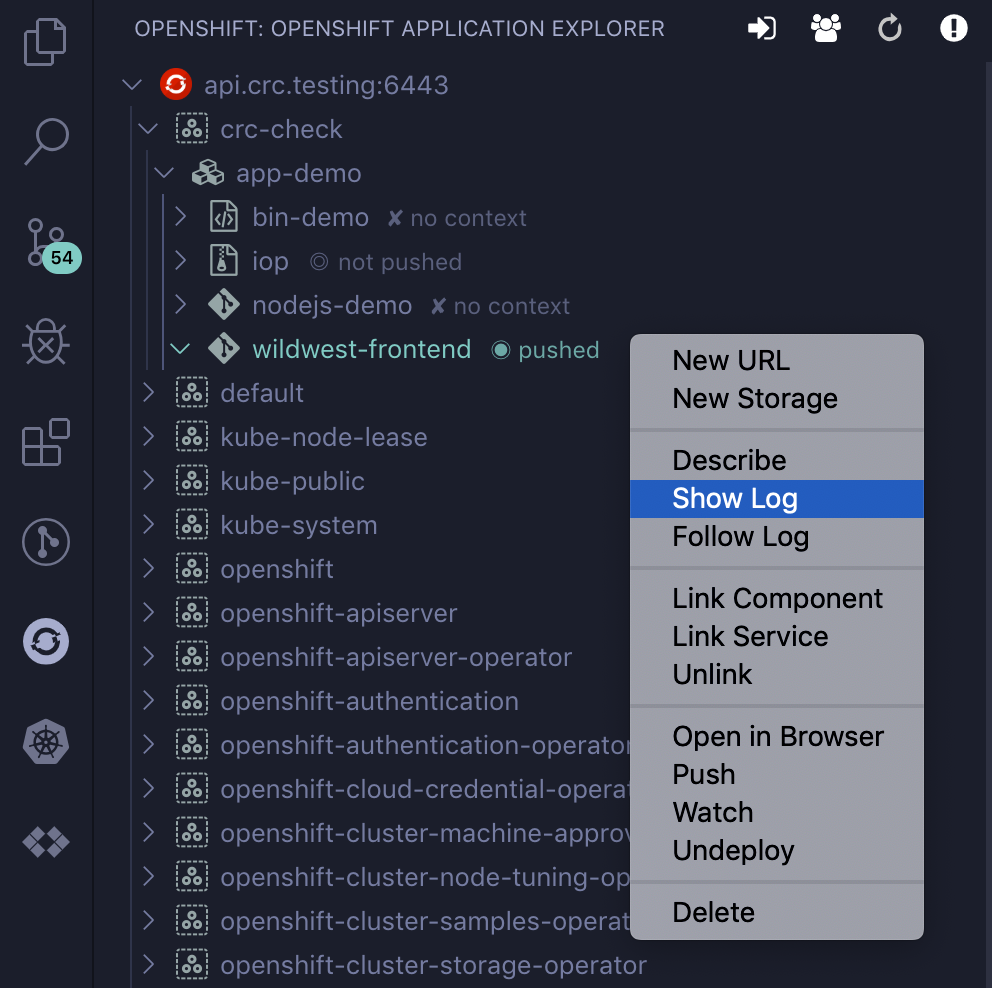This screenshot has width=992, height=988.
Task: Open the Kubernetes view from the sidebar
Action: click(45, 743)
